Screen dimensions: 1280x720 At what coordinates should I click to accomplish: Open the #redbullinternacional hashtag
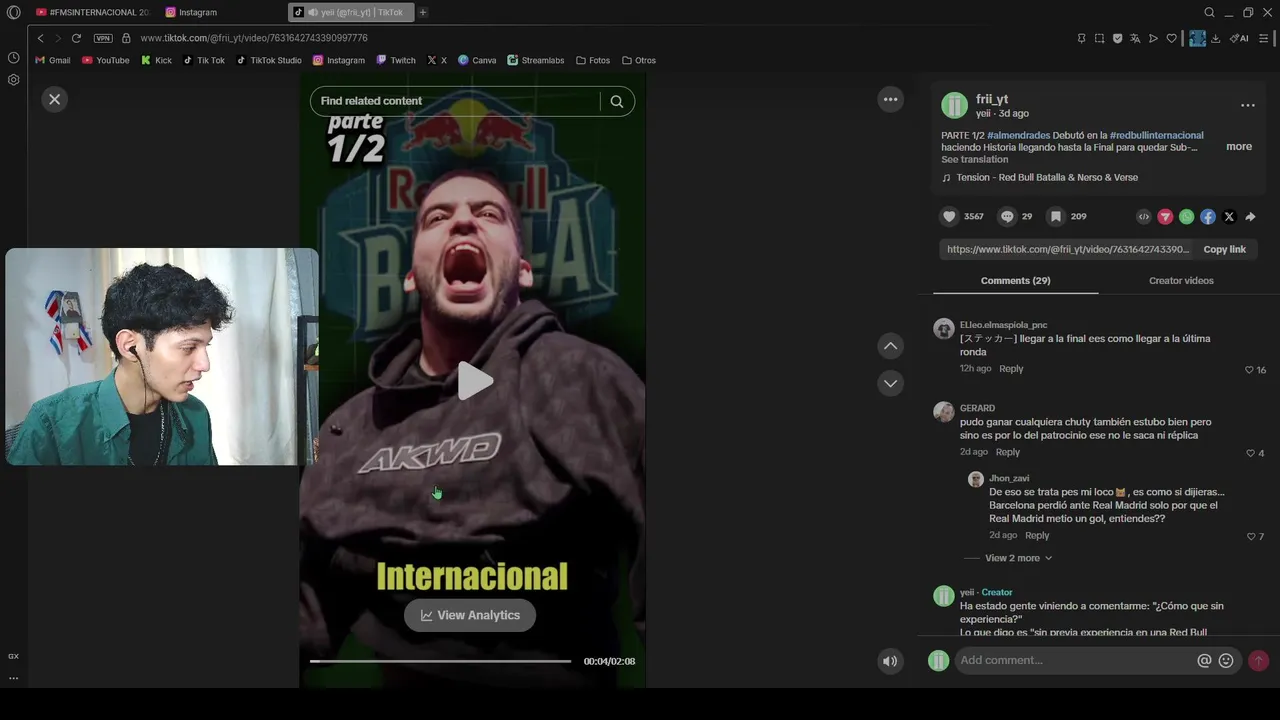click(1156, 135)
